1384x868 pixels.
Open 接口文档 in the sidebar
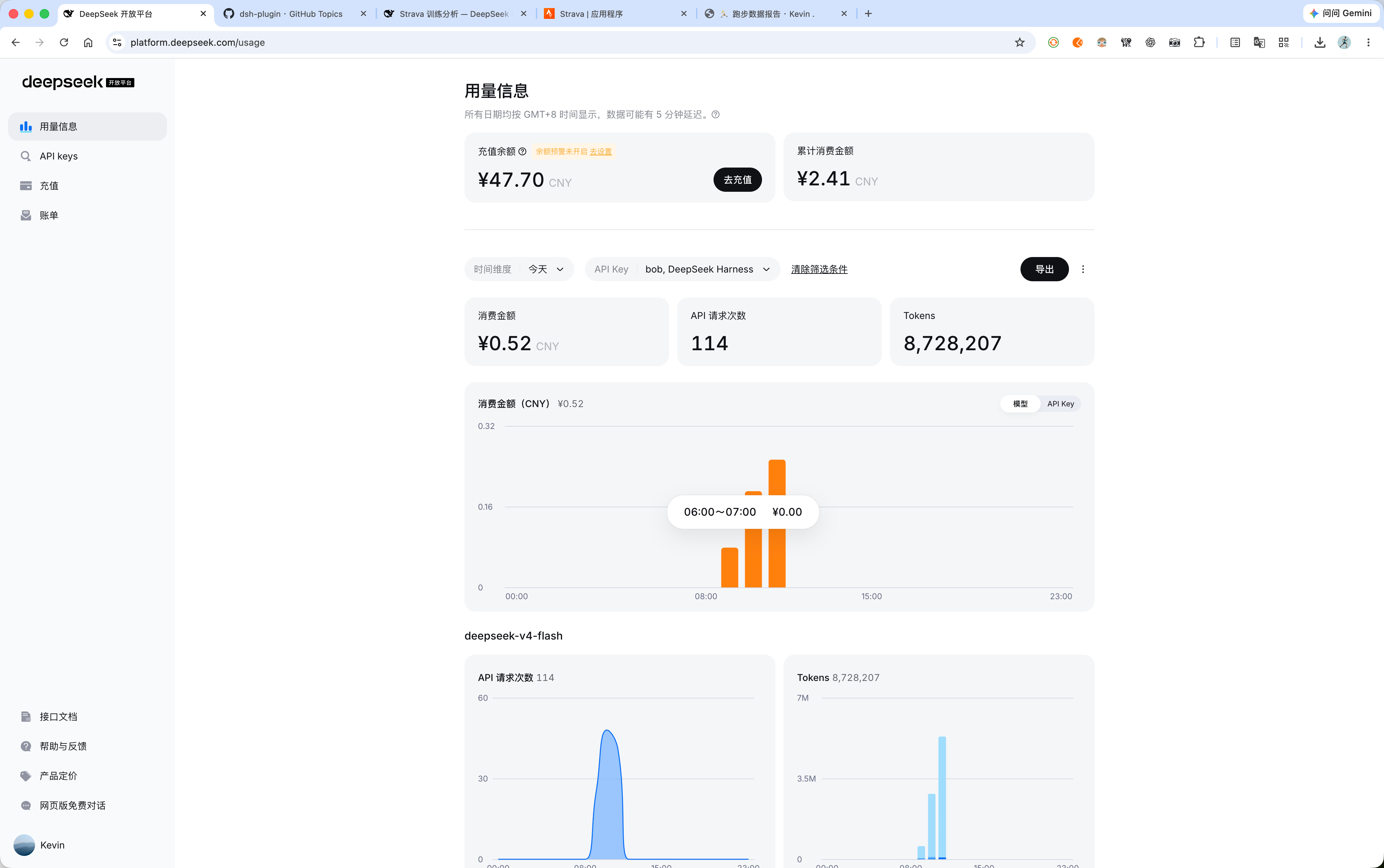tap(87, 717)
